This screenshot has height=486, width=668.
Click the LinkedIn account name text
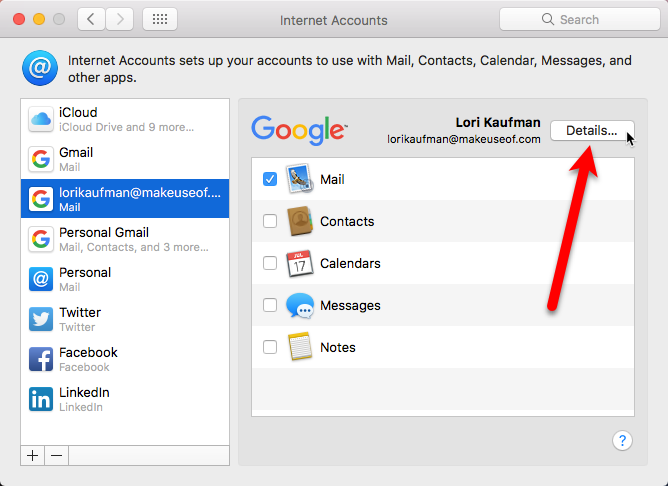coord(84,393)
